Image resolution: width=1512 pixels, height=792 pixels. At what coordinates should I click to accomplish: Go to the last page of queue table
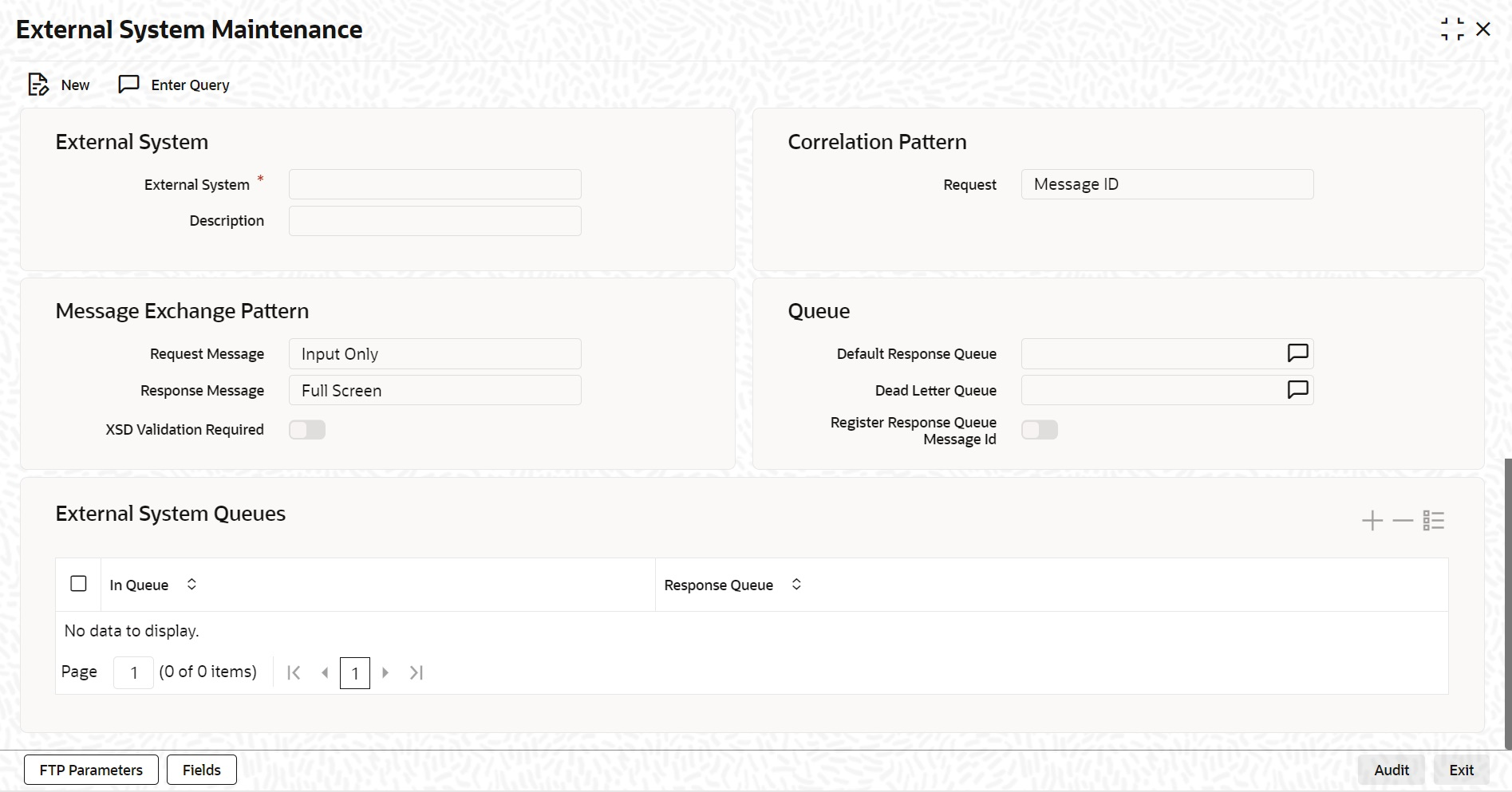416,672
